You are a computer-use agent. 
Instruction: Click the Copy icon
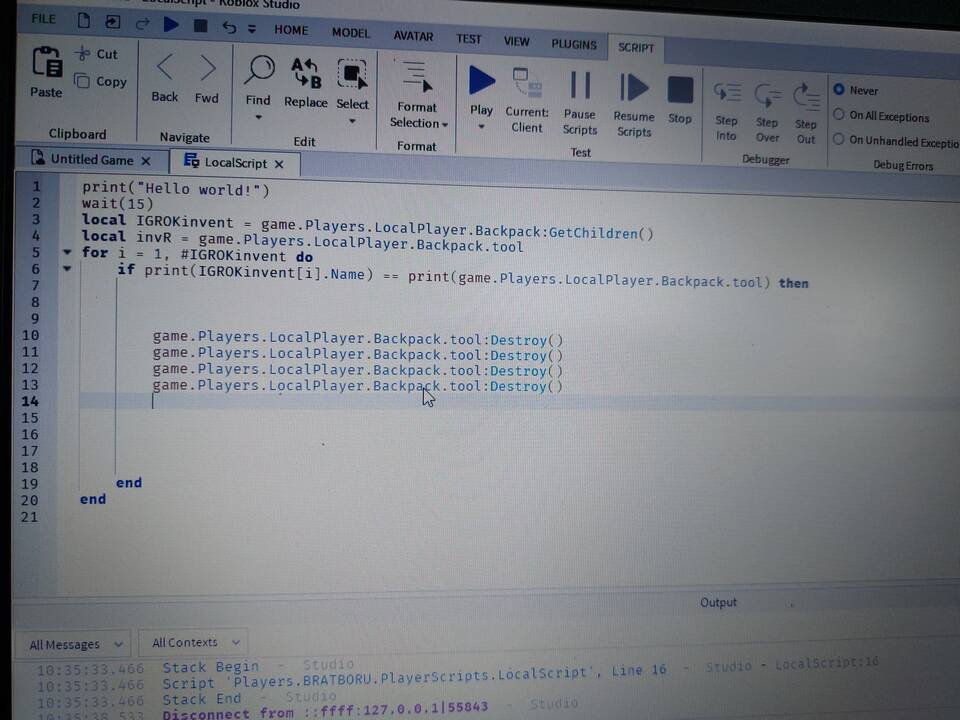pos(82,81)
